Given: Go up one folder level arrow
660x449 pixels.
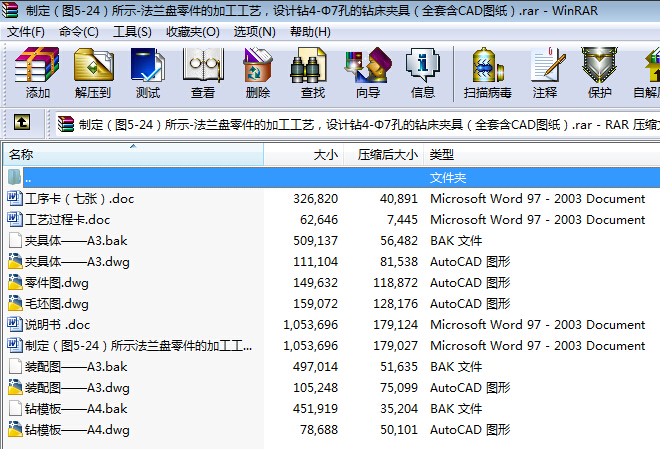Looking at the screenshot, I should (22, 122).
